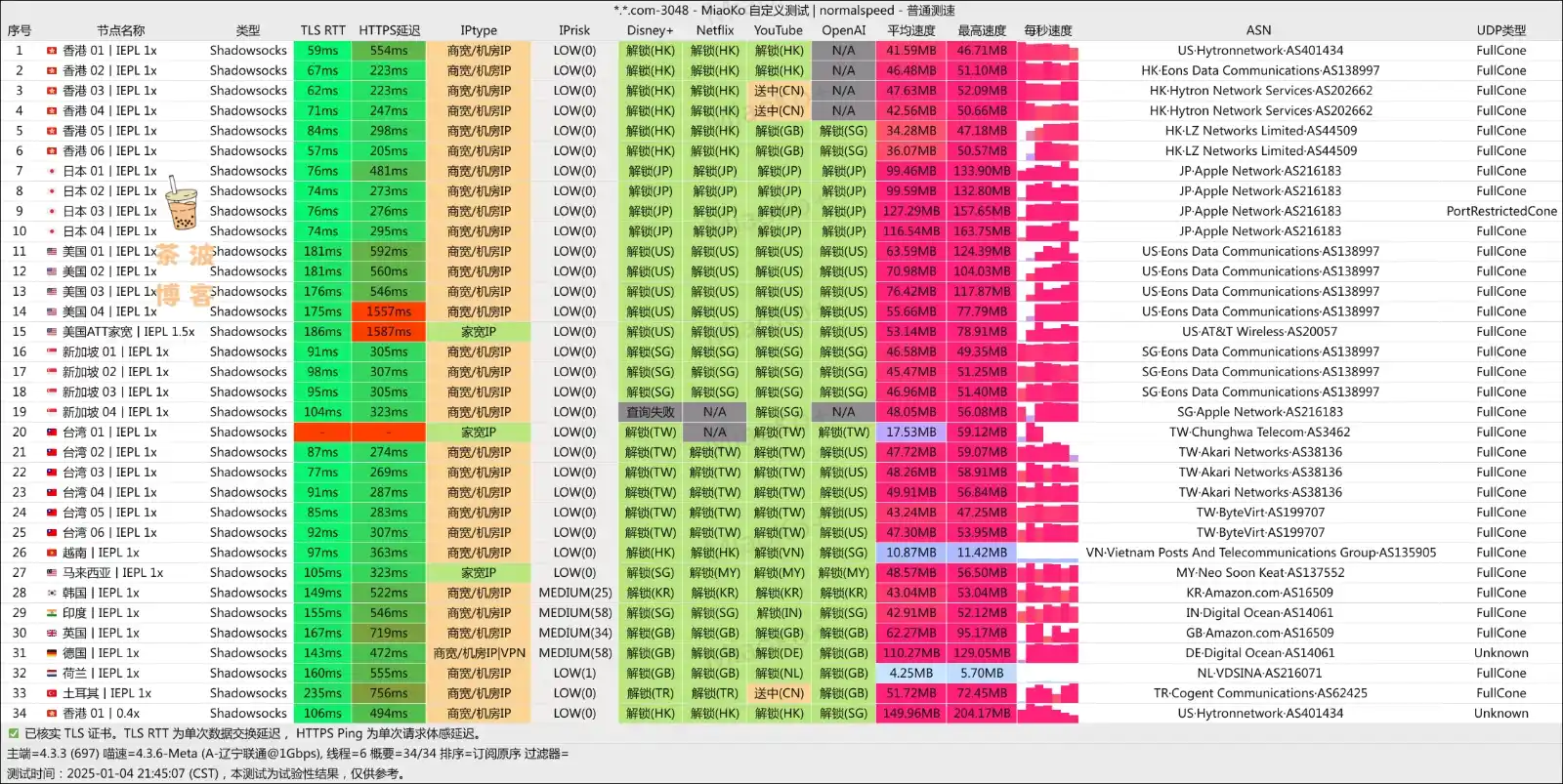Click the UDP类型 column header

[x=1501, y=30]
